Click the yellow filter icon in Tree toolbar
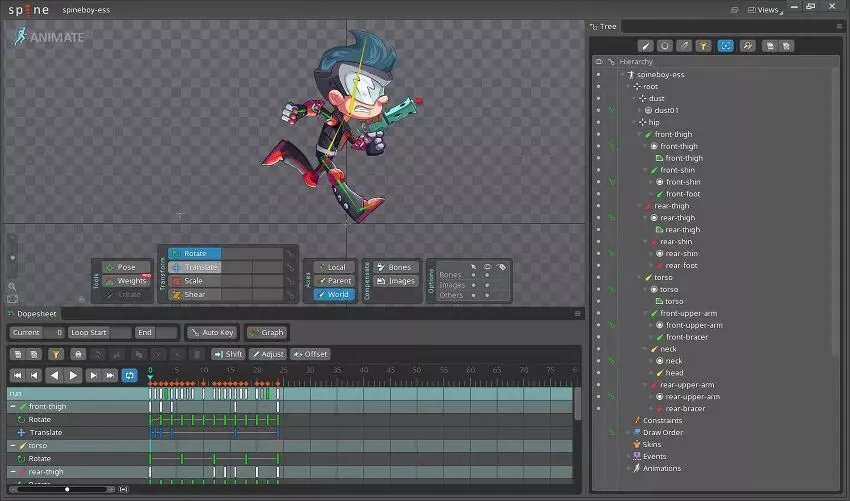 [x=703, y=46]
